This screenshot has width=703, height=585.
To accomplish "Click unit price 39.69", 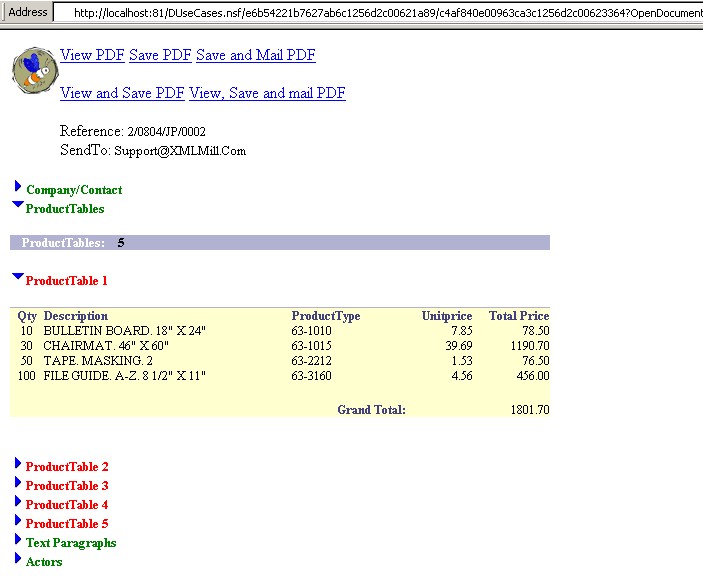I will (x=459, y=346).
